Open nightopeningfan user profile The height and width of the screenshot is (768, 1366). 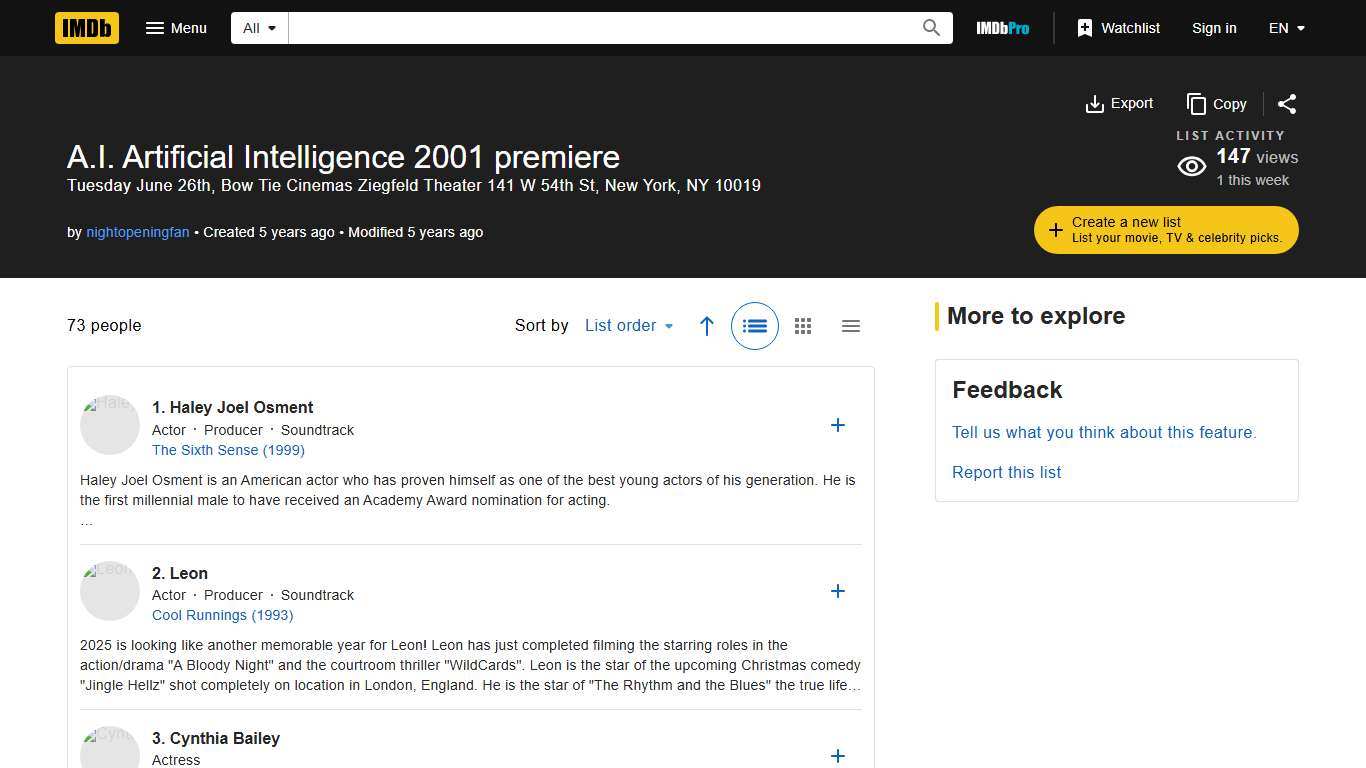coord(138,232)
